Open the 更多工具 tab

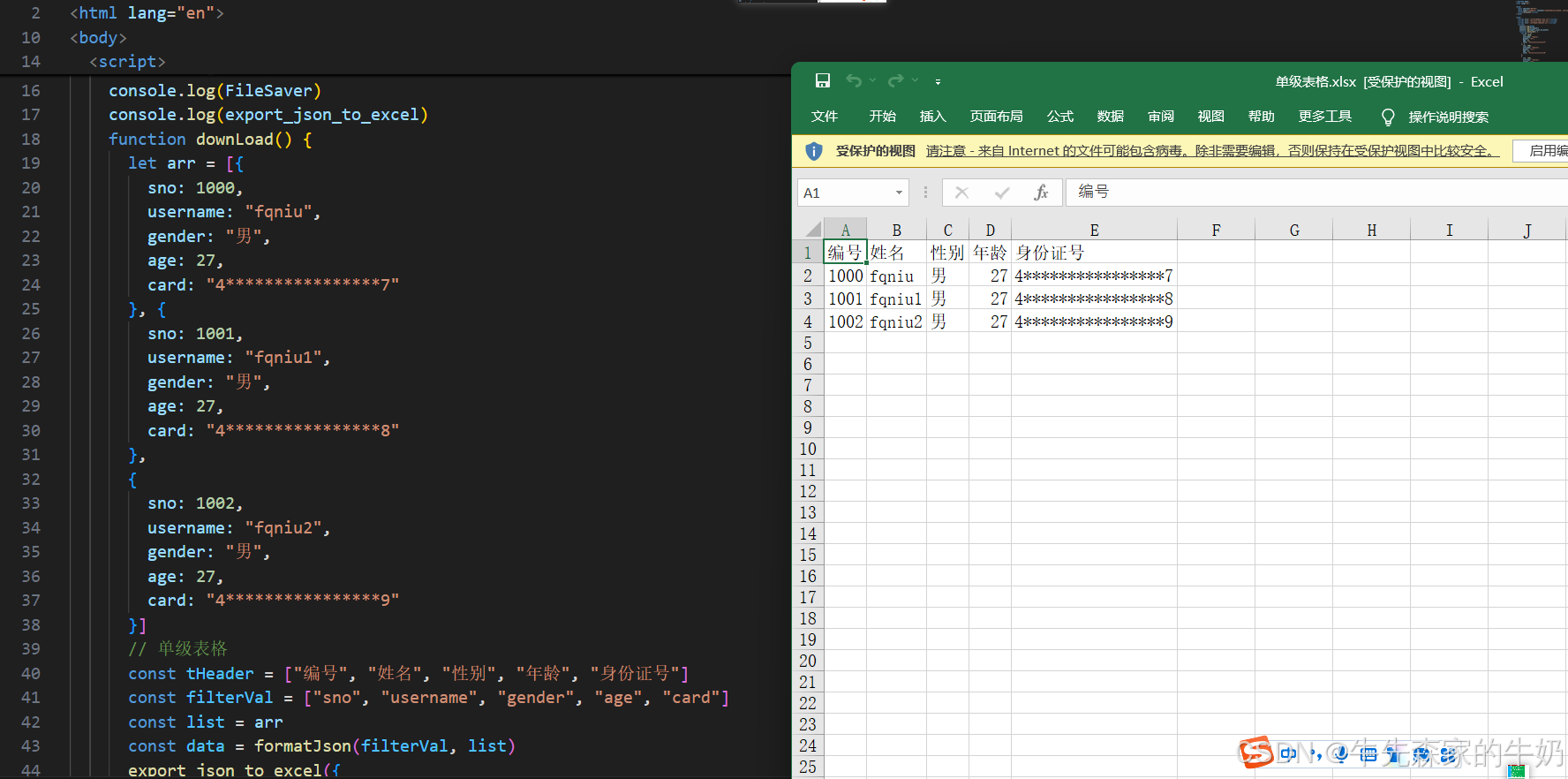click(1324, 117)
